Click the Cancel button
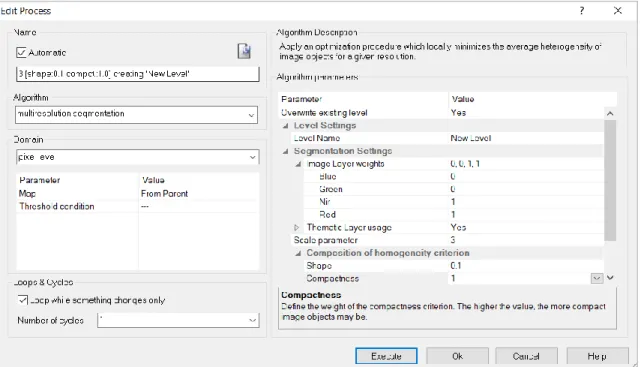 [527, 356]
